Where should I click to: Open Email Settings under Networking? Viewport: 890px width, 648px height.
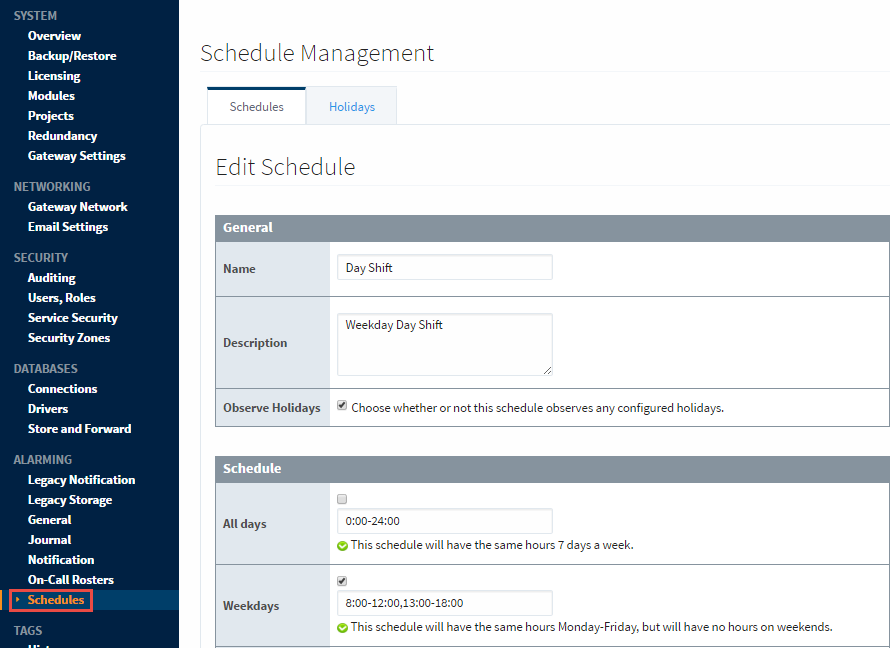tap(67, 226)
